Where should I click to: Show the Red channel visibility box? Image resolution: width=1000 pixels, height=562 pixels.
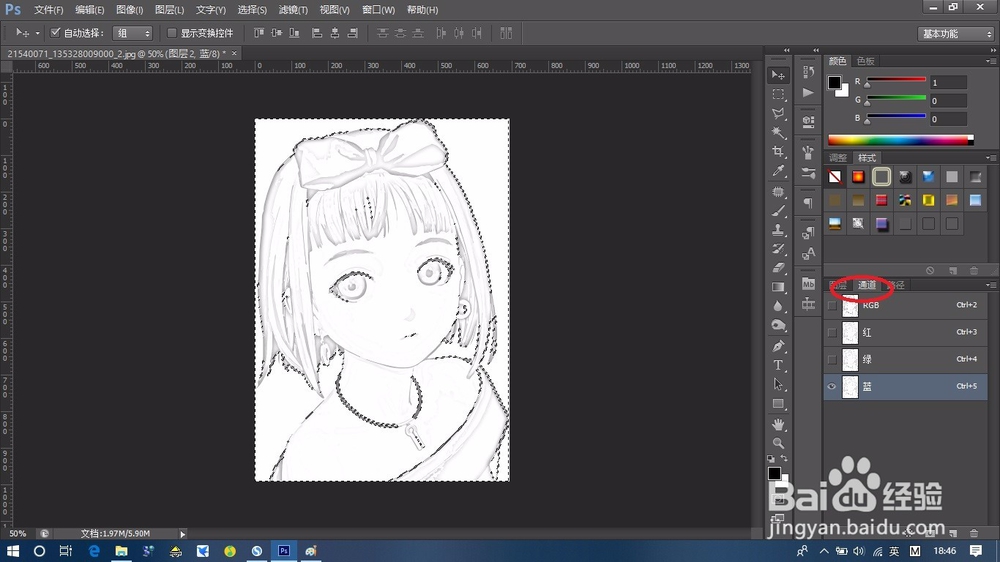point(832,332)
